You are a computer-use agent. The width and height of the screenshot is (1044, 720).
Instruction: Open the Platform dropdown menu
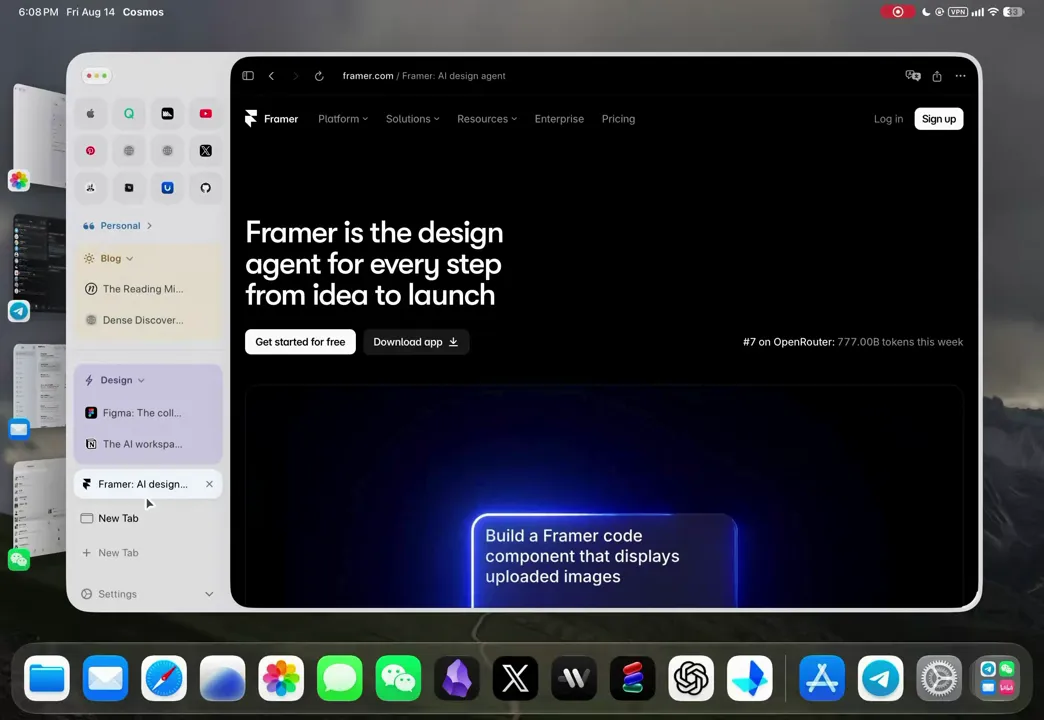tap(343, 119)
